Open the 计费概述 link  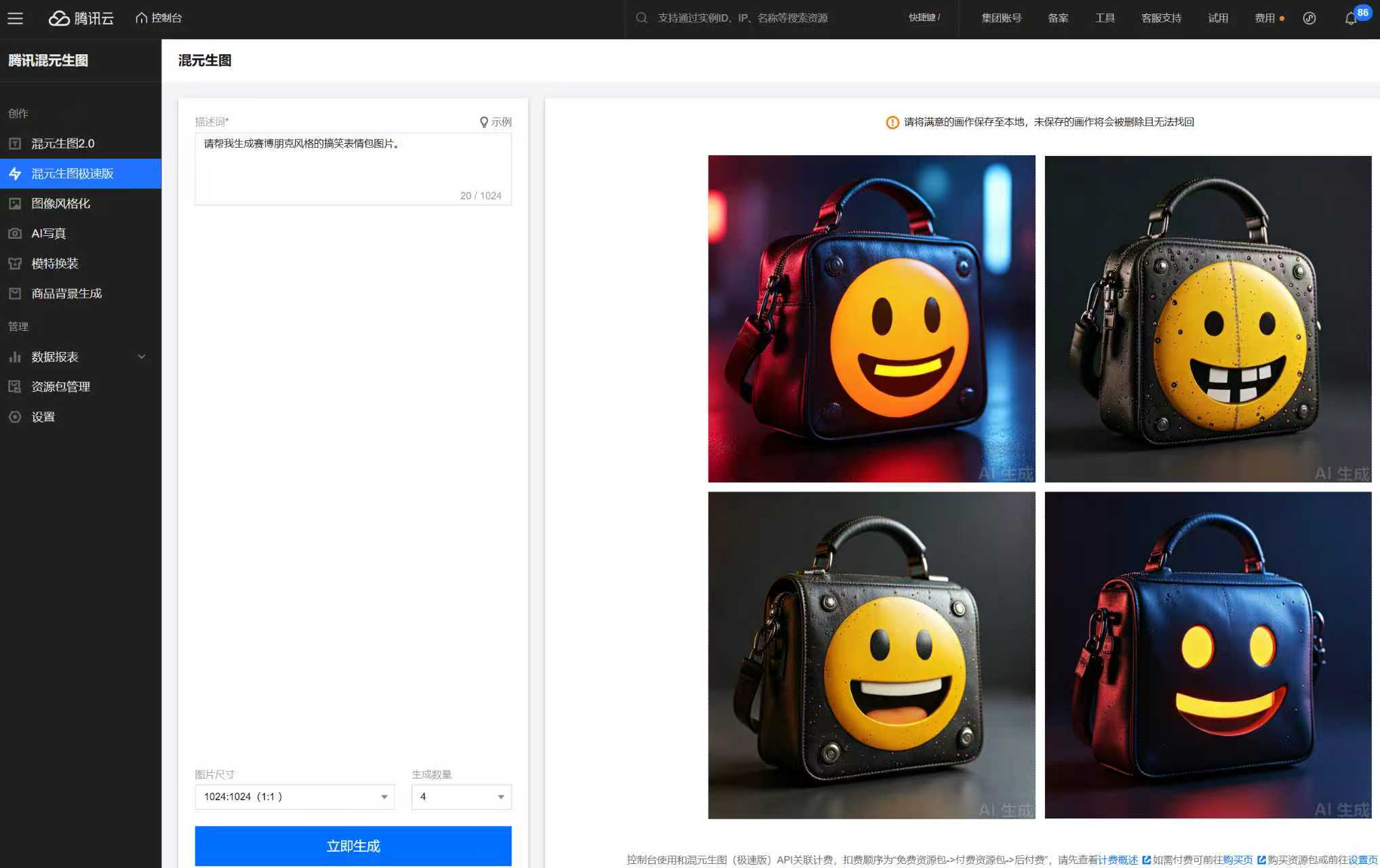1118,860
